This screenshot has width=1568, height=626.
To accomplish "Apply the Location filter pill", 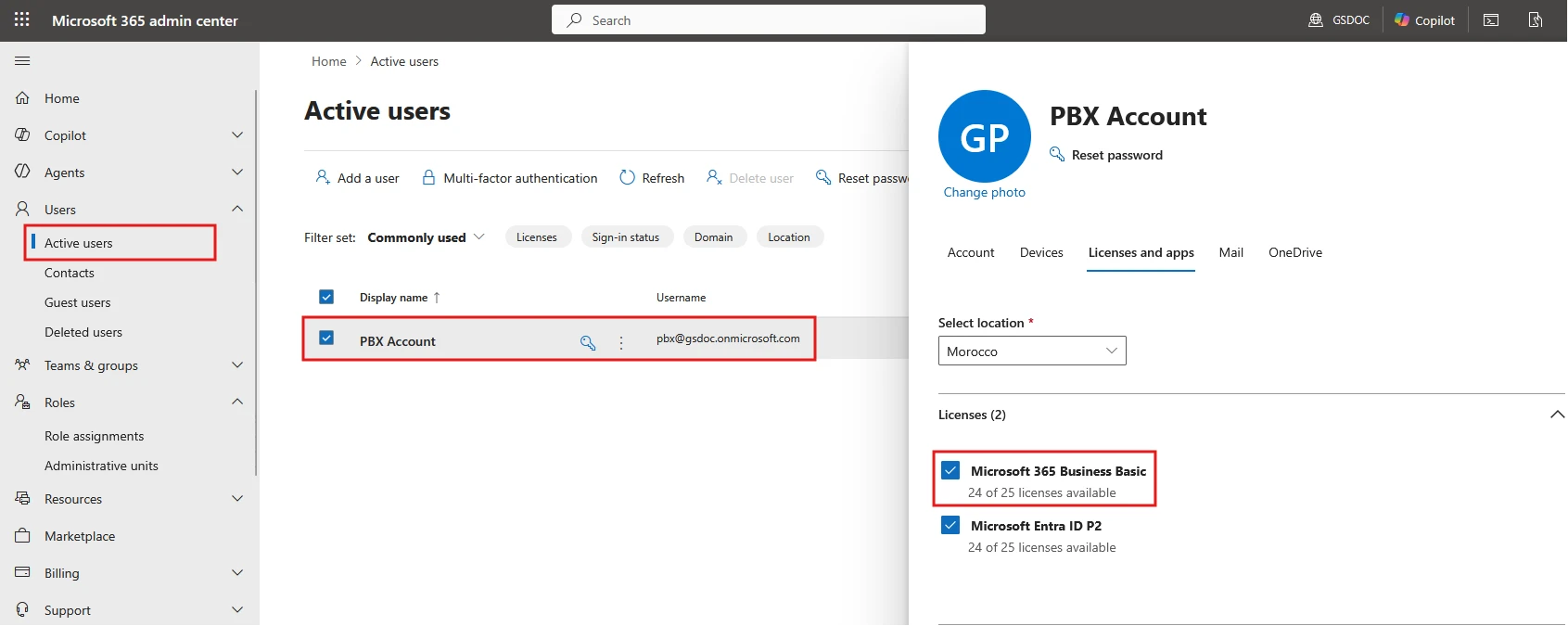I will click(789, 237).
